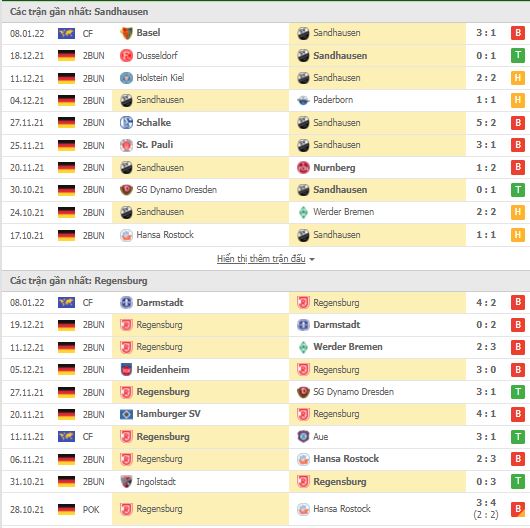Expand 'Hiển thị thêm trận đấu' list

click(x=265, y=259)
